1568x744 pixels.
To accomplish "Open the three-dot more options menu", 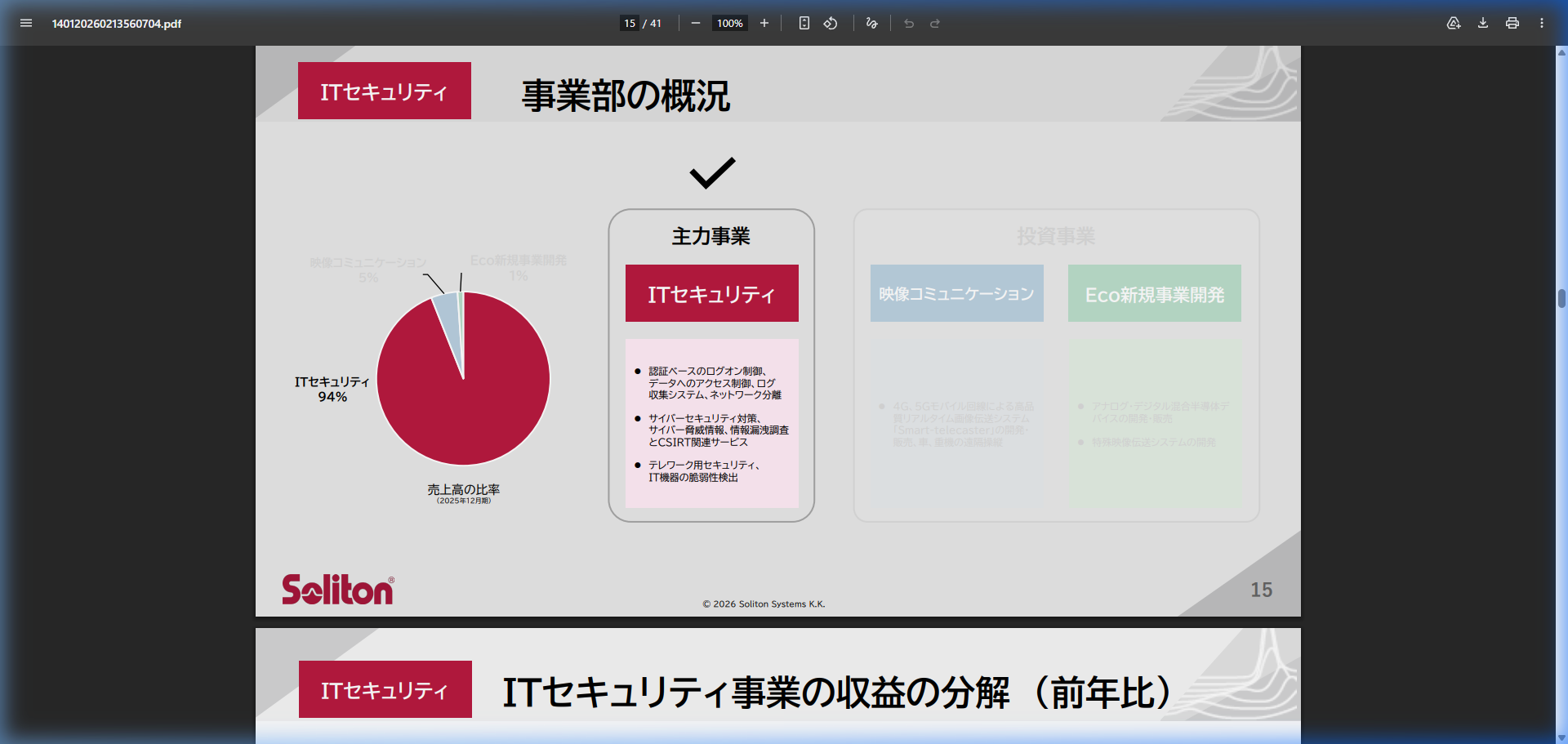I will pos(1542,23).
